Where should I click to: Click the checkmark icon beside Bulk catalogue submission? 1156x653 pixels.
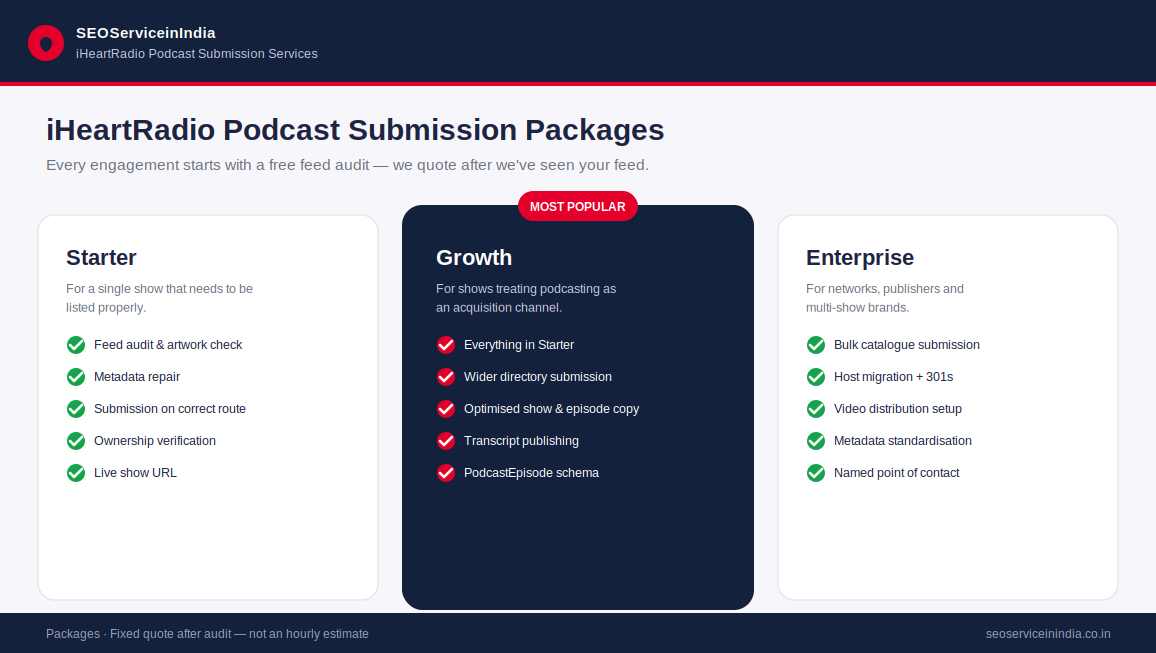coord(816,345)
